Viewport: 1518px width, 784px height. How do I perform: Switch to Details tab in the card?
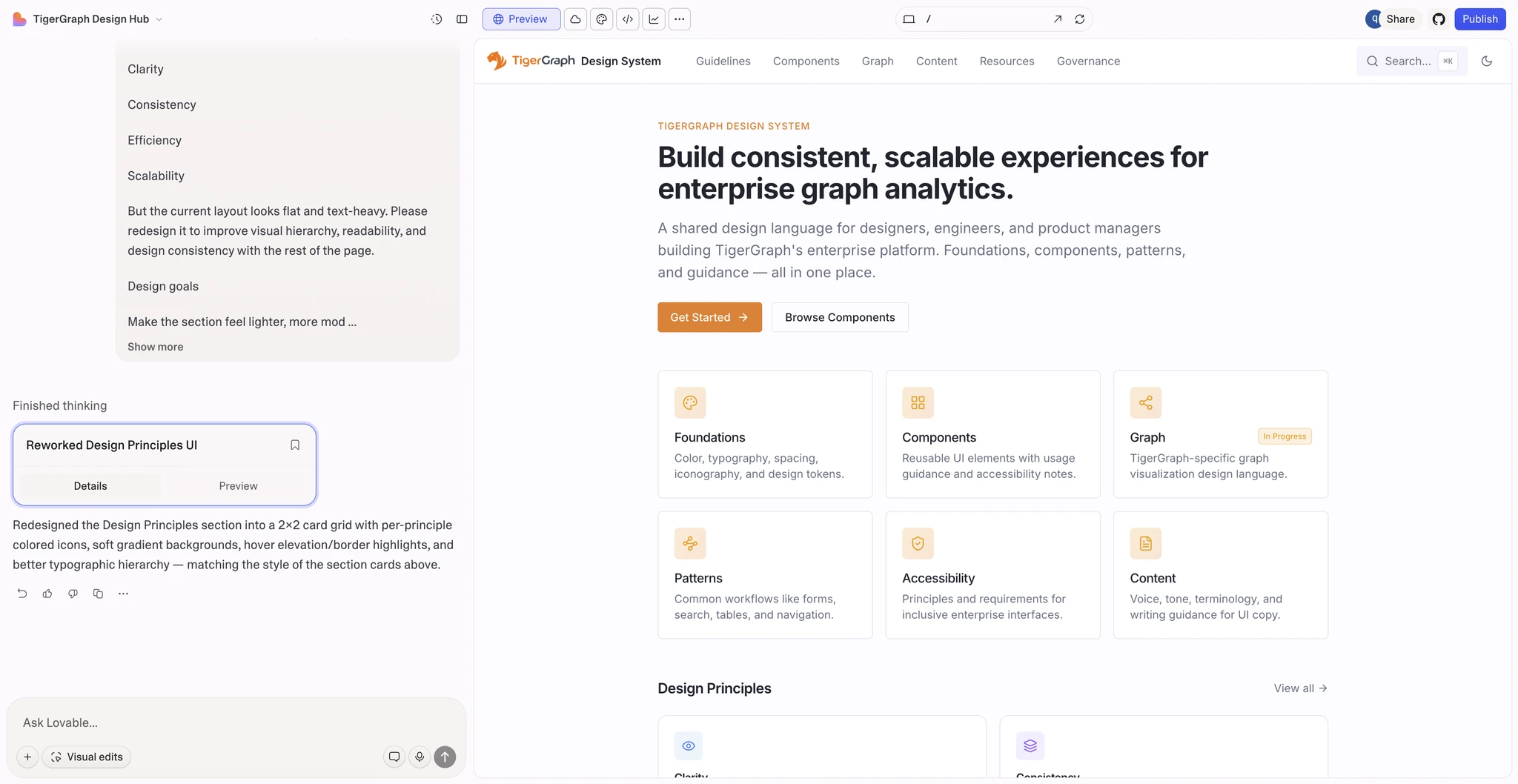pyautogui.click(x=90, y=486)
